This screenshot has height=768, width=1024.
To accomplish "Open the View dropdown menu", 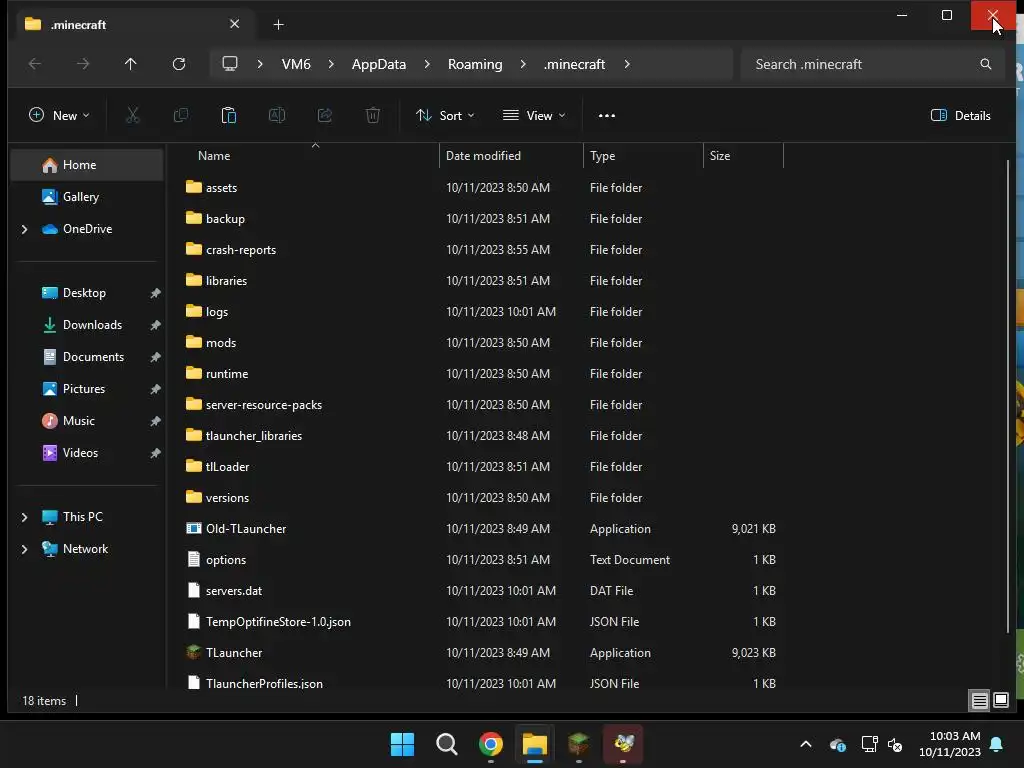I will pyautogui.click(x=534, y=116).
